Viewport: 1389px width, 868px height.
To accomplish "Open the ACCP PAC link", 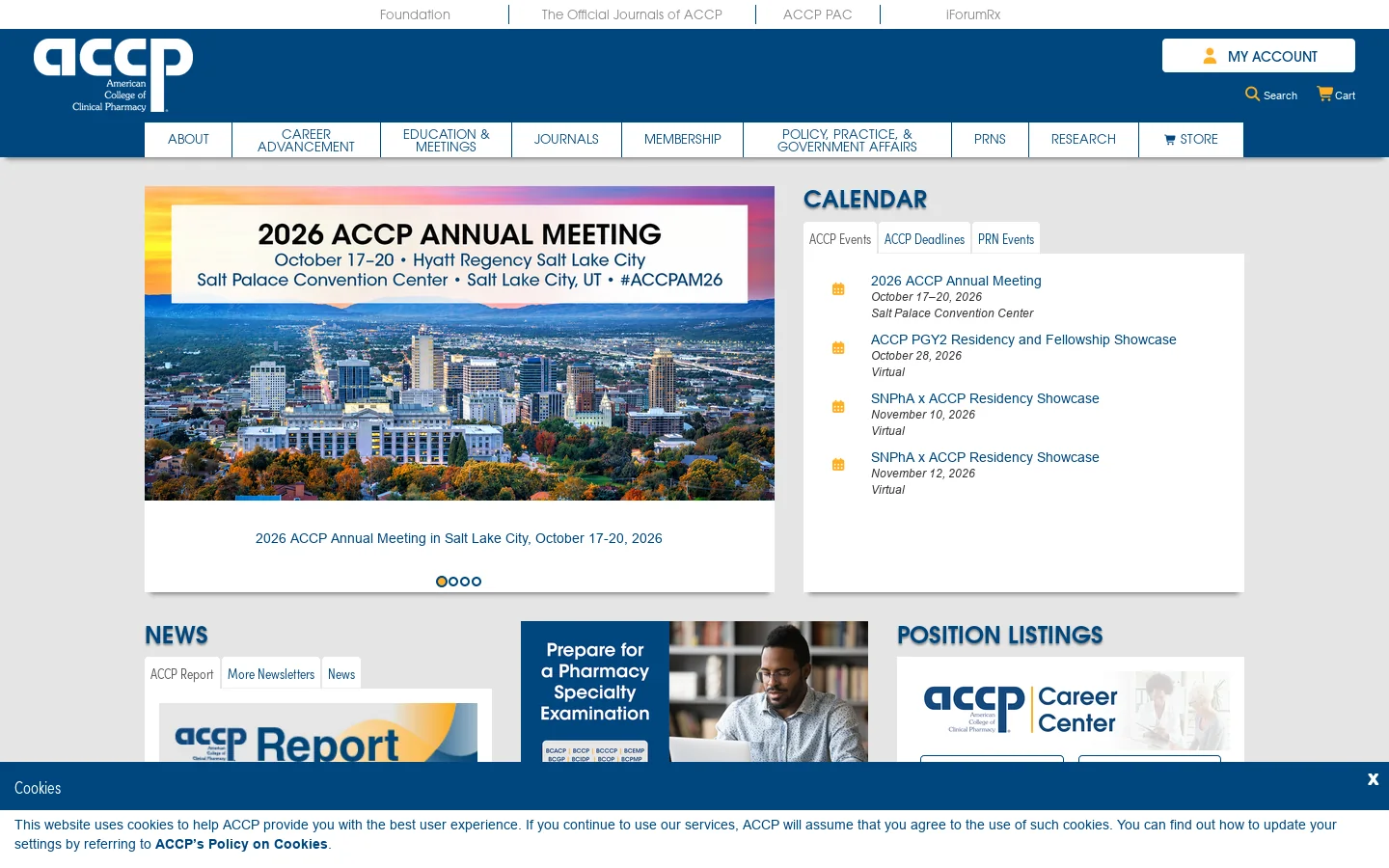I will (x=818, y=14).
